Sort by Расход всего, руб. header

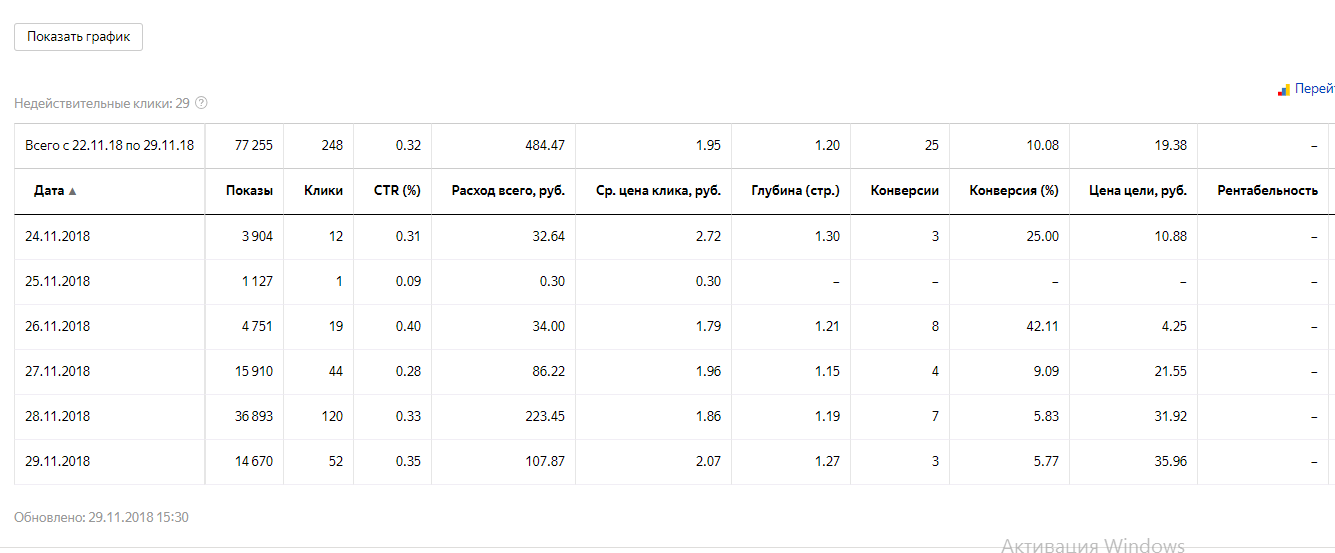508,191
